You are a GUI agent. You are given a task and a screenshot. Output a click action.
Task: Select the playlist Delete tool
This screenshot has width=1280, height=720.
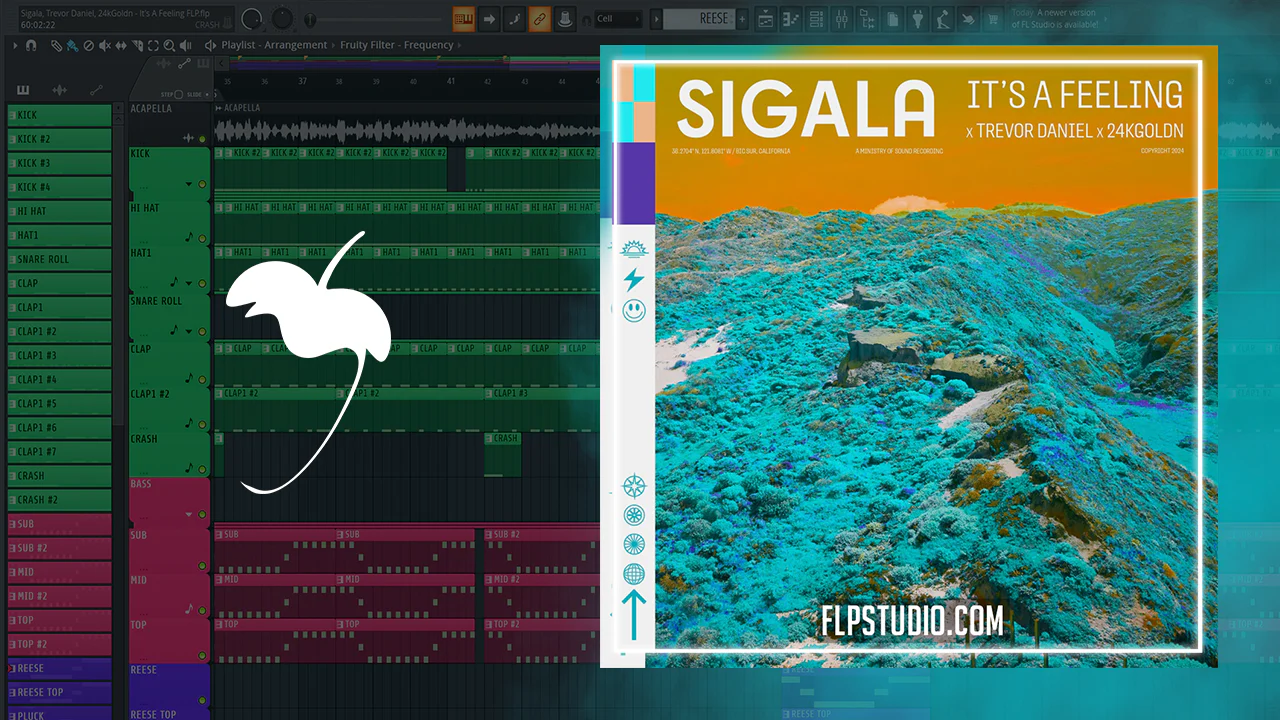click(89, 45)
